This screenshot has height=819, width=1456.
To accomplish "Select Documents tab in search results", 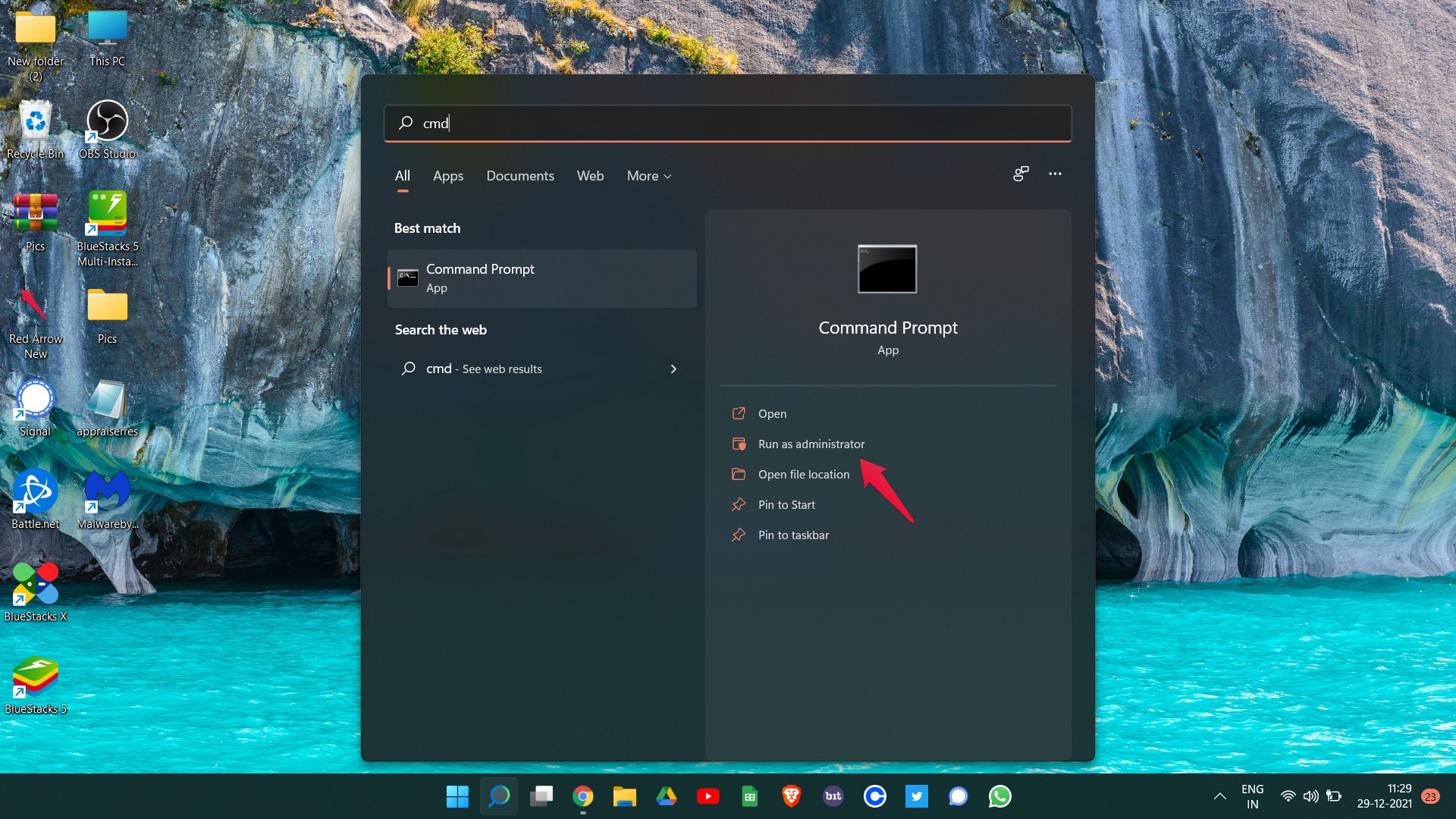I will tap(520, 175).
